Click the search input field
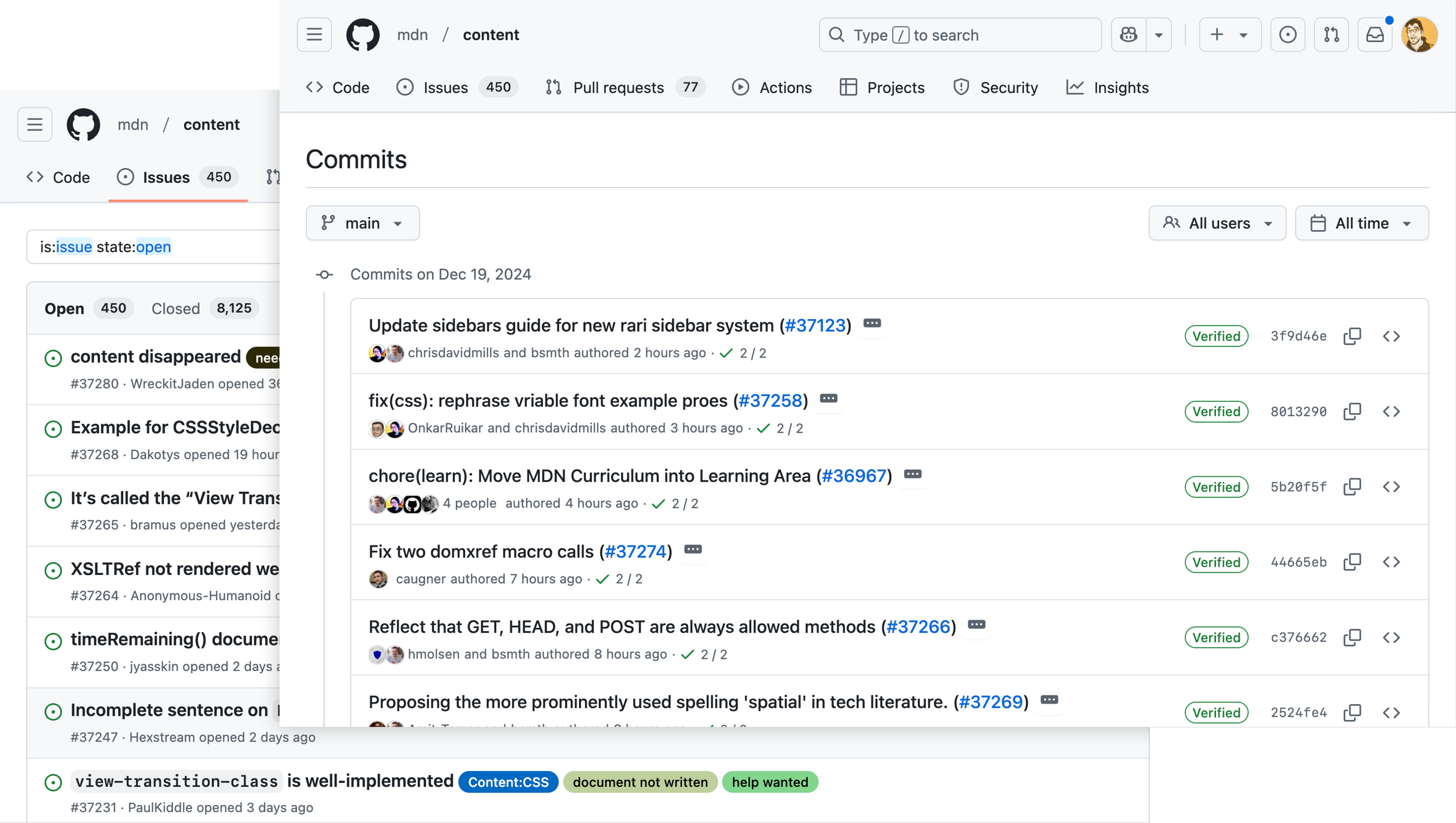The image size is (1456, 823). tap(960, 35)
